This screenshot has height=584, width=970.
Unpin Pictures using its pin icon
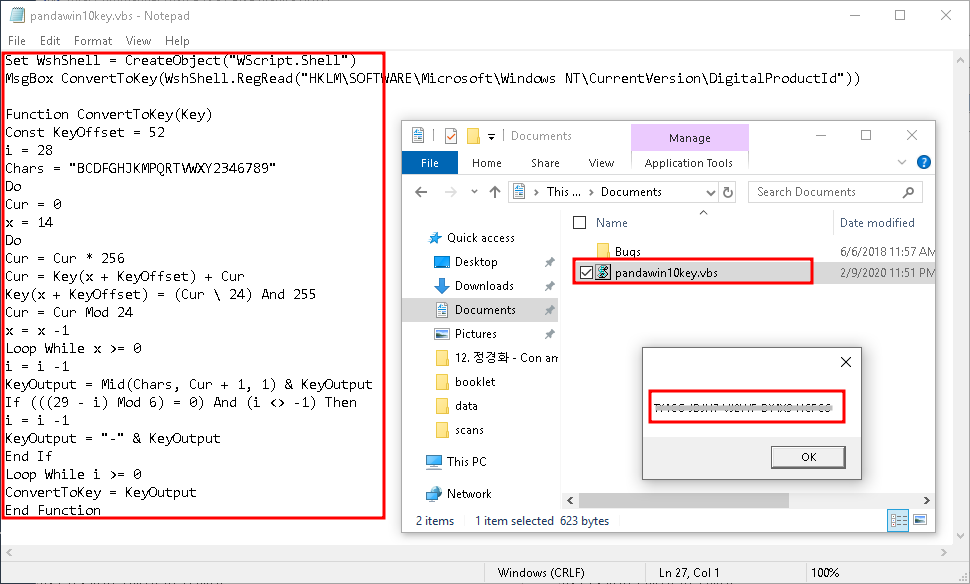(x=549, y=335)
